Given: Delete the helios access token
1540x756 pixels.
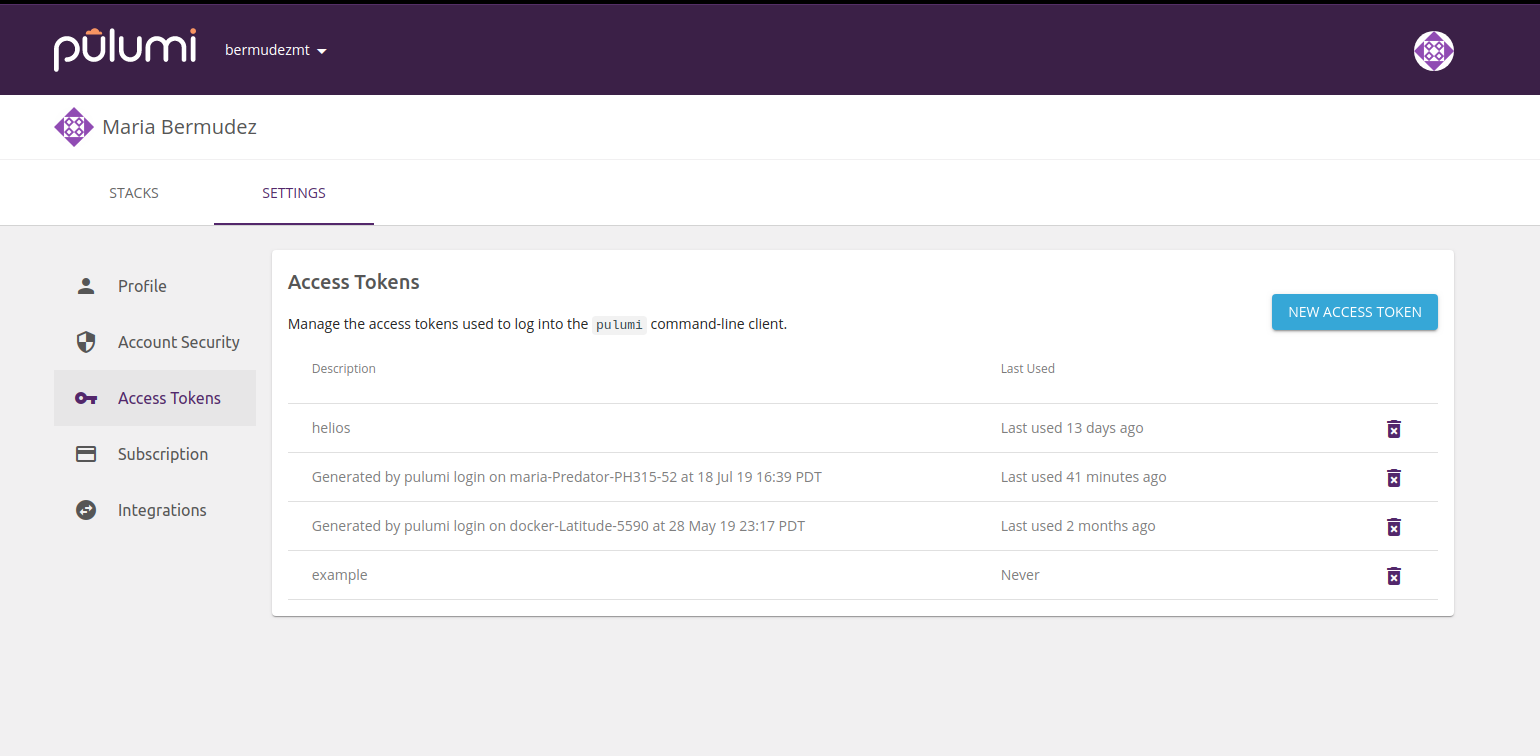Looking at the screenshot, I should [1393, 429].
